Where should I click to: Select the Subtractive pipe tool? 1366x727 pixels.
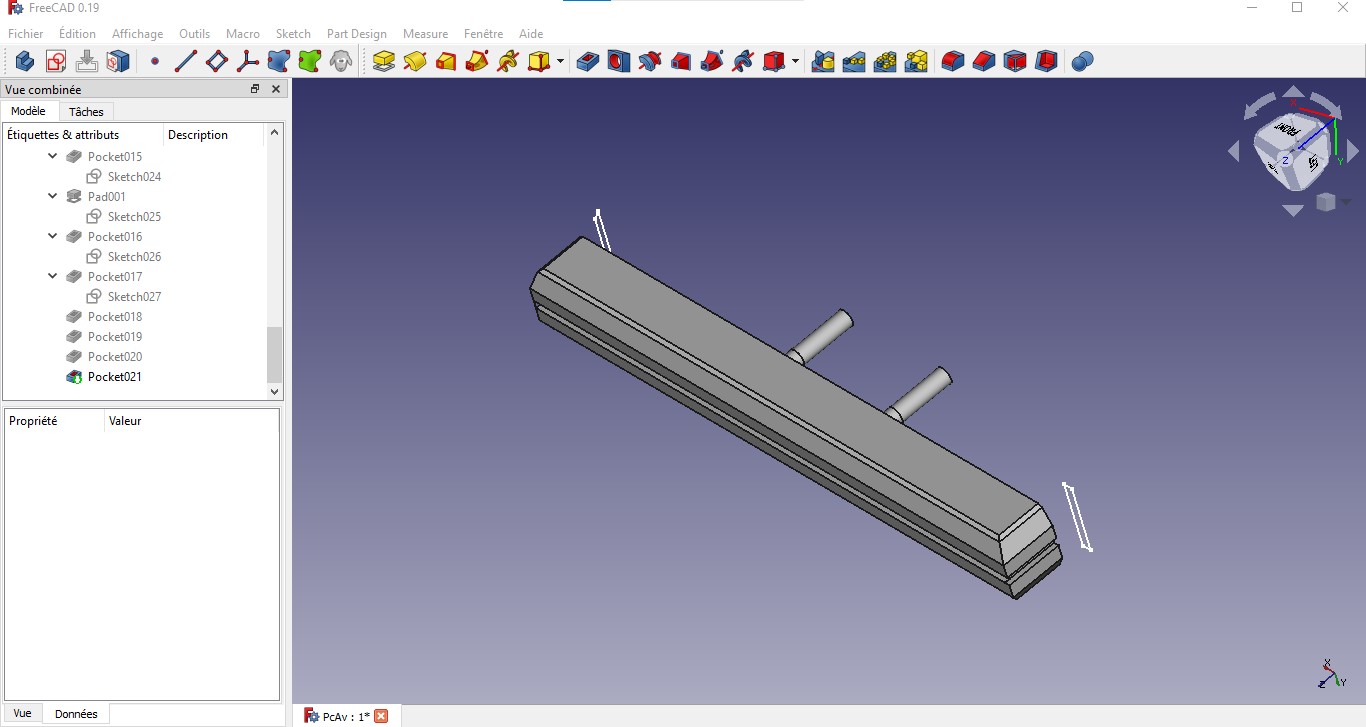pos(712,62)
